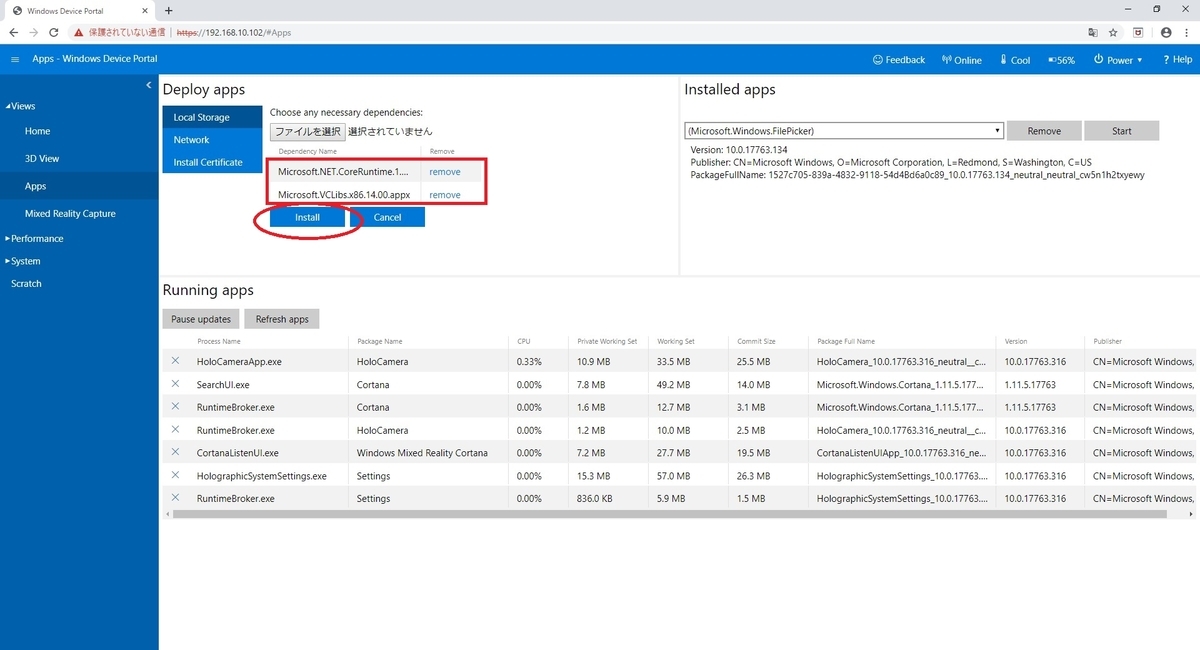Select the SearchUI.exe process name
Viewport: 1200px width, 650px height.
coord(223,384)
